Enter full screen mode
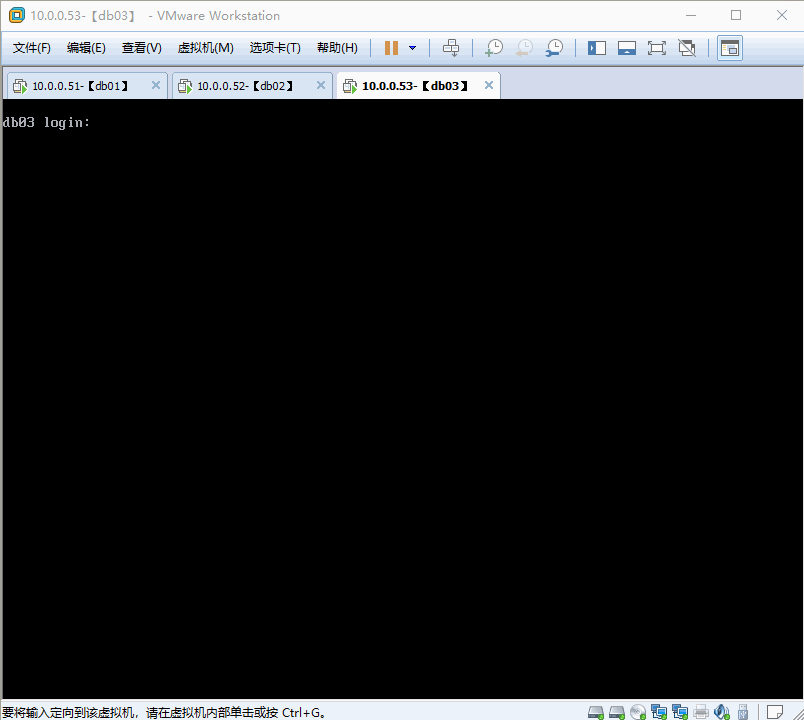Viewport: 804px width, 720px height. point(657,48)
